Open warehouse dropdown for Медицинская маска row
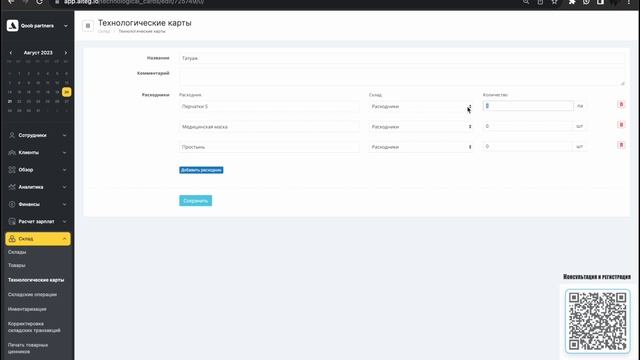Screen dimensions: 640x360 click(x=421, y=127)
